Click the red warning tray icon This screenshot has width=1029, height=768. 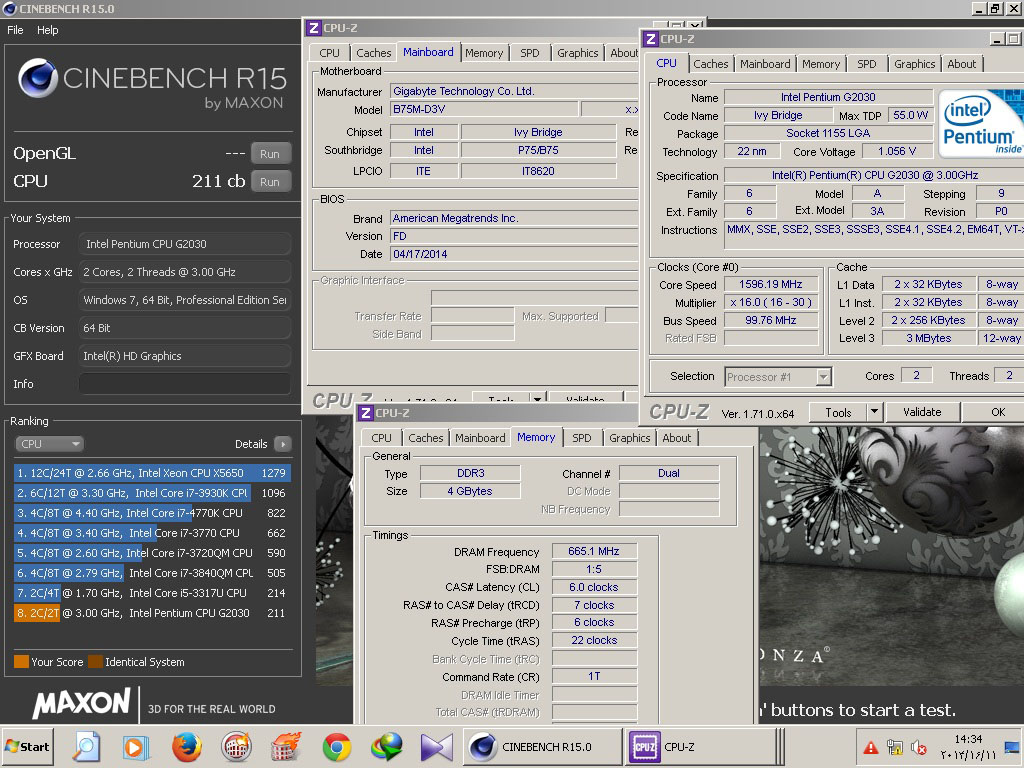click(871, 748)
